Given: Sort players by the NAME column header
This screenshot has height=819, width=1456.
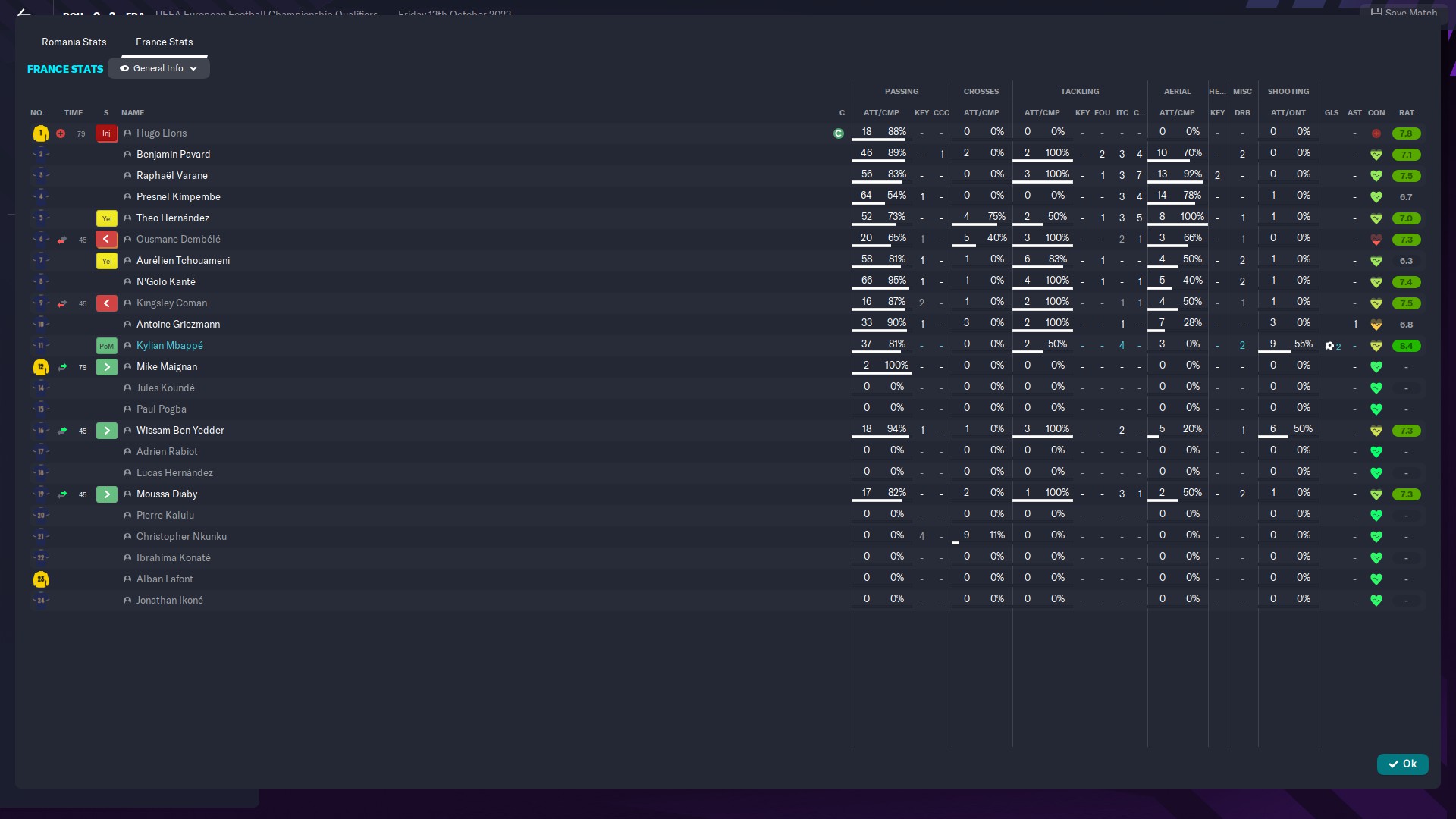Looking at the screenshot, I should tap(133, 112).
